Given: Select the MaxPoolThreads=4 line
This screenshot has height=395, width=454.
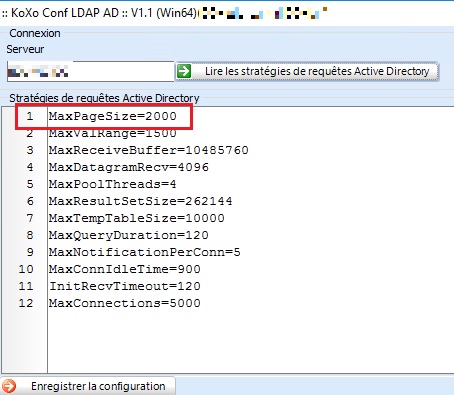Looking at the screenshot, I should [x=113, y=184].
